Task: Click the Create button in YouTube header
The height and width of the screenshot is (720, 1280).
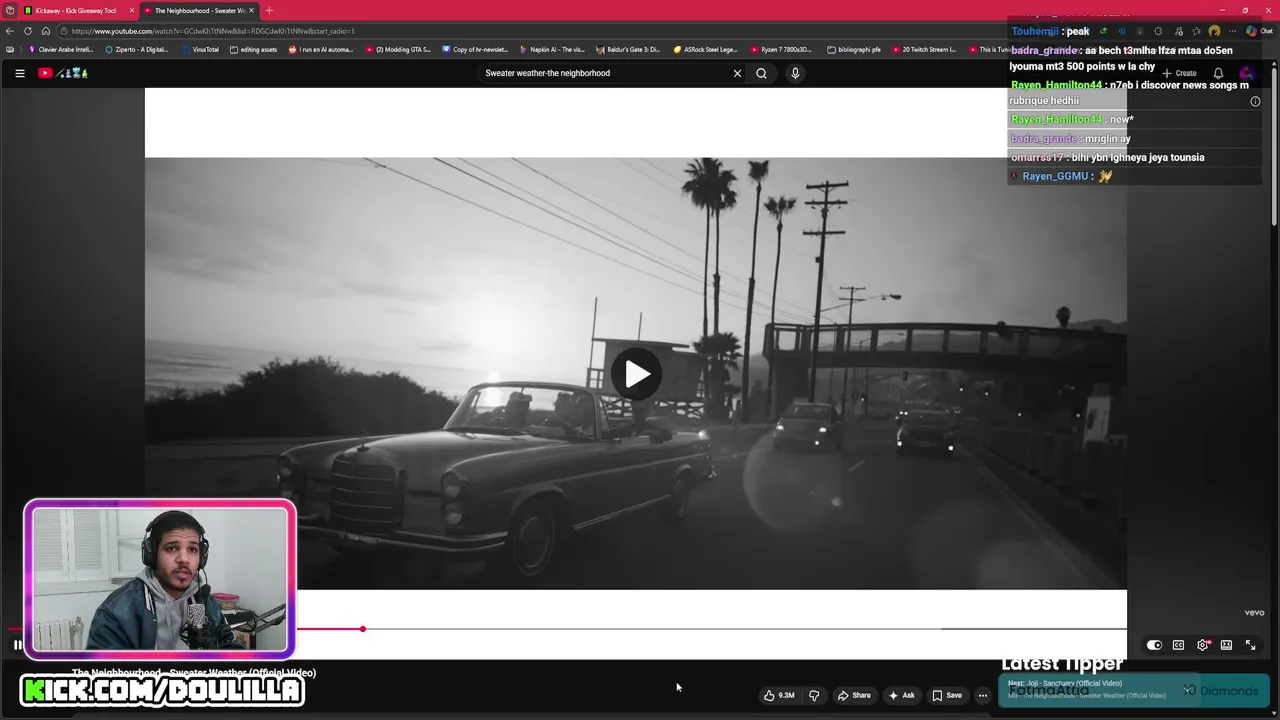Action: [1179, 73]
